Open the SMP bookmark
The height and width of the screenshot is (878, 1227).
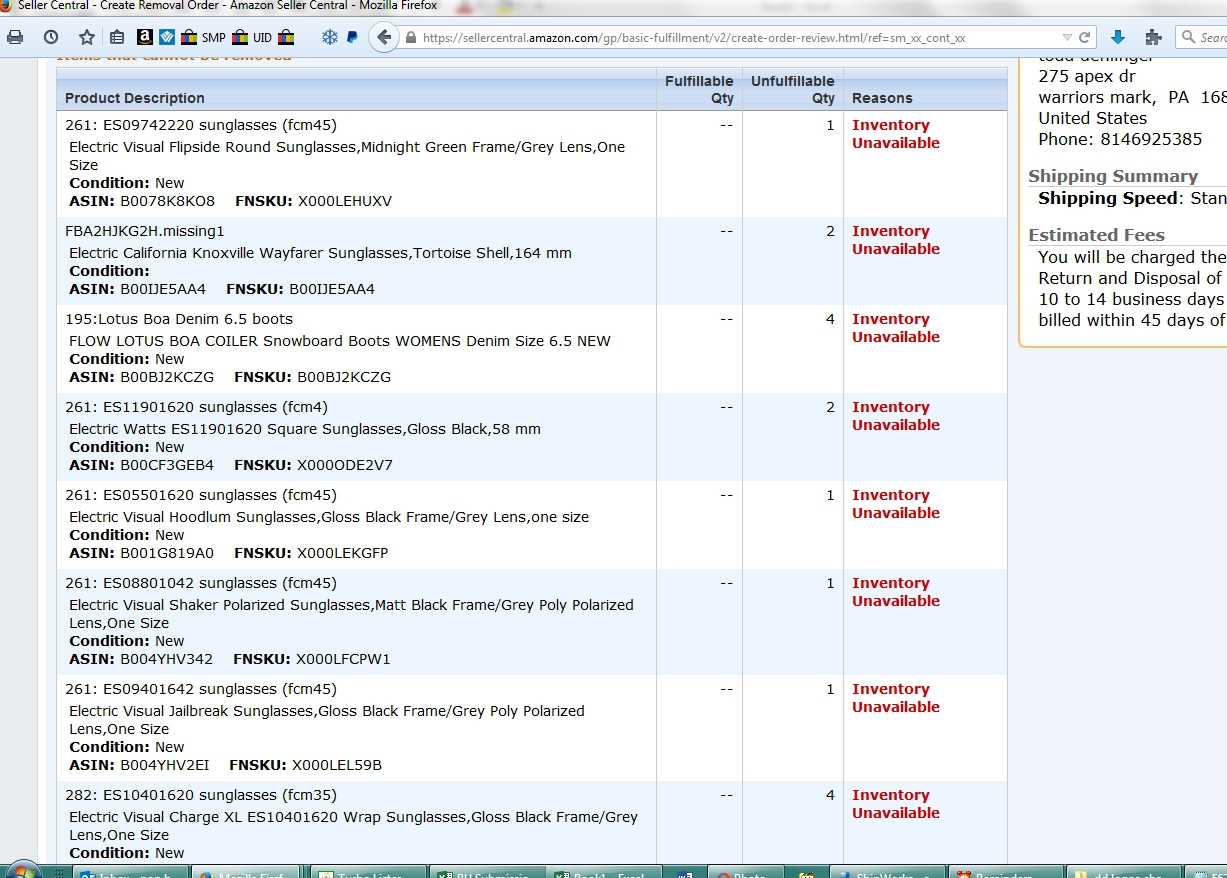point(213,38)
